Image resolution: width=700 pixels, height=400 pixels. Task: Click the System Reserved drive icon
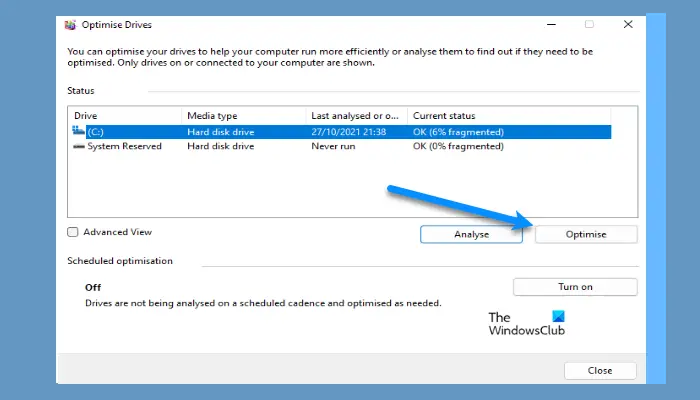click(x=79, y=146)
